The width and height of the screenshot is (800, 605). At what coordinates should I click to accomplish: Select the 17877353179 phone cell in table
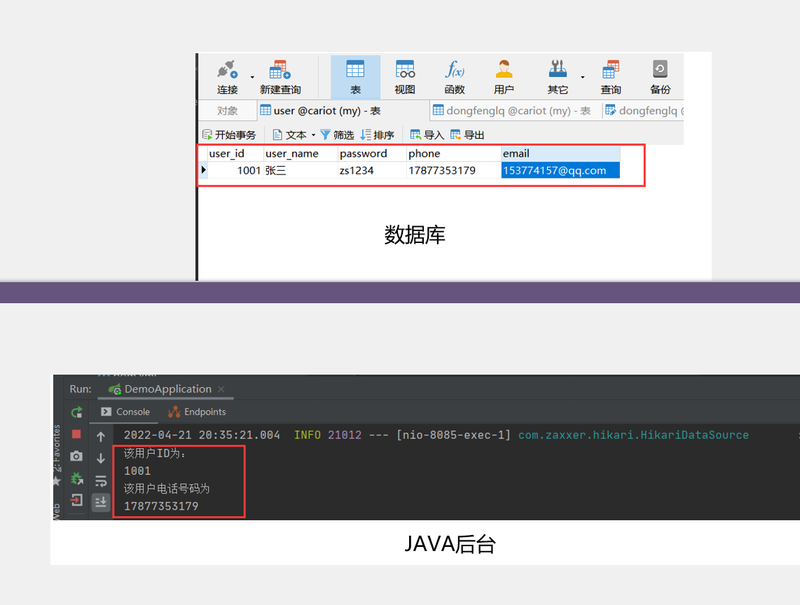pyautogui.click(x=454, y=170)
